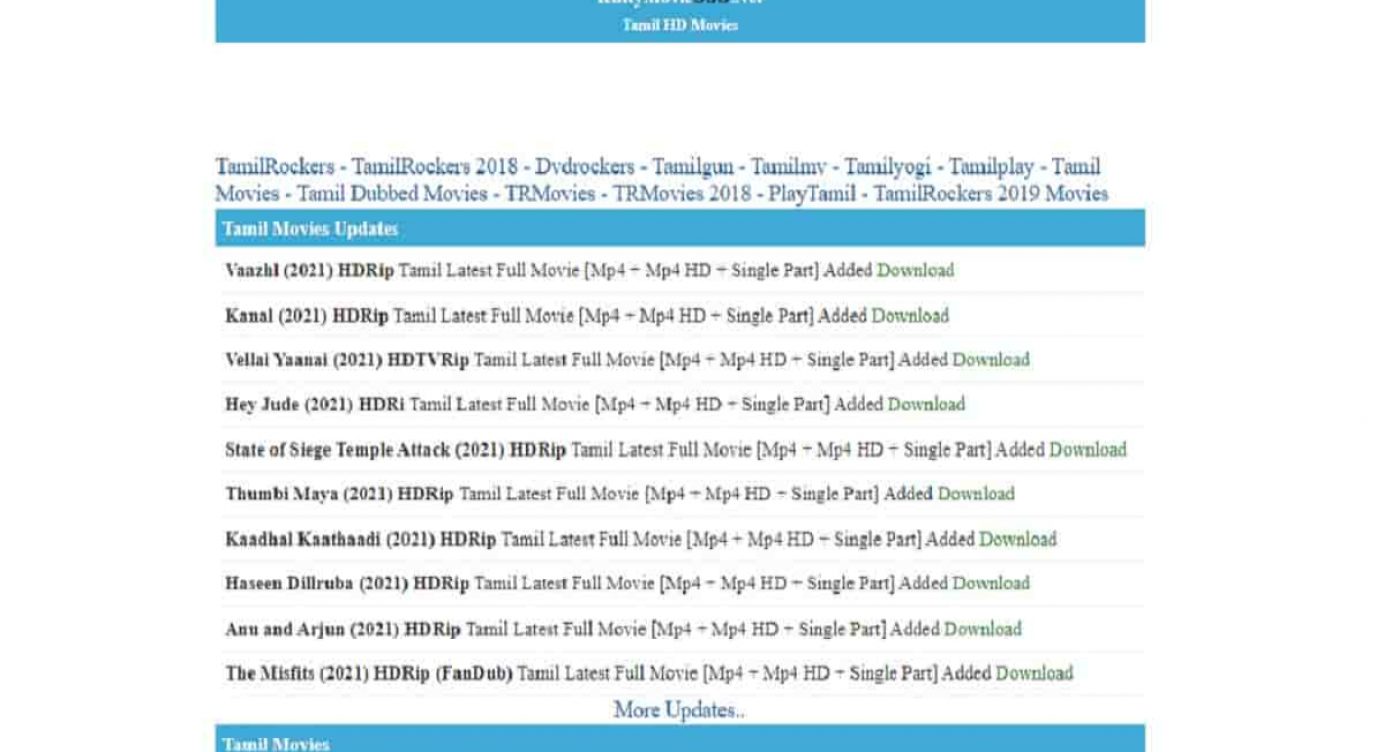Image resolution: width=1384 pixels, height=752 pixels.
Task: Select Vellai Yaanai (2021) HDTVRip title
Action: [347, 360]
